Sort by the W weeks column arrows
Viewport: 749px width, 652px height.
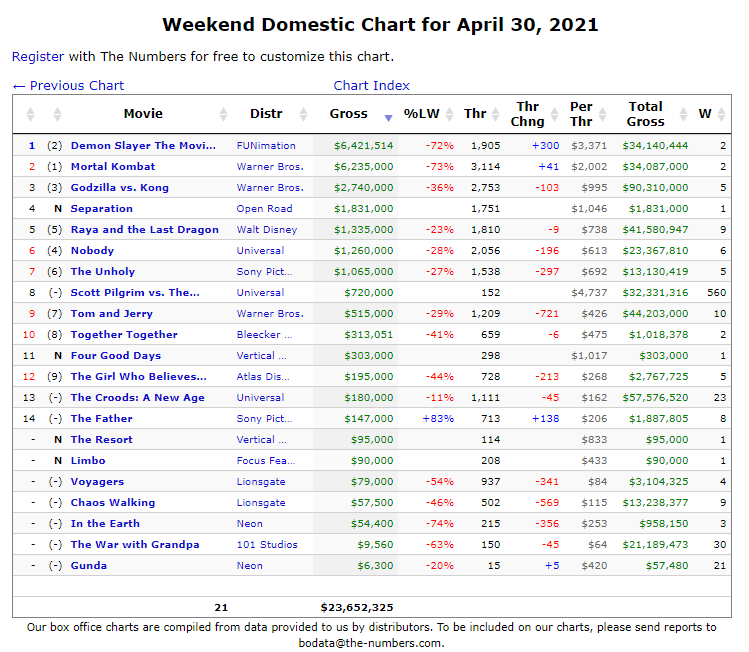click(721, 114)
